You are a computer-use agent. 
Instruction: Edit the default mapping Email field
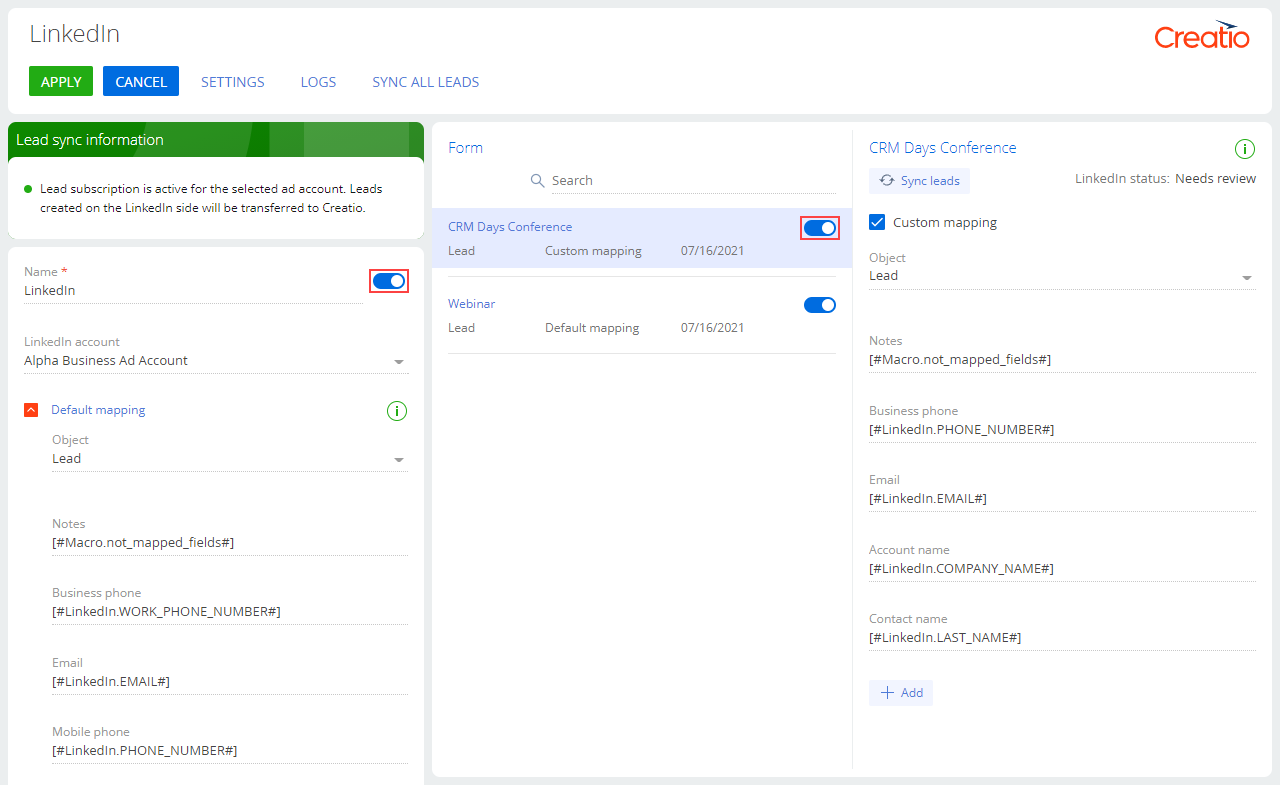(x=230, y=682)
